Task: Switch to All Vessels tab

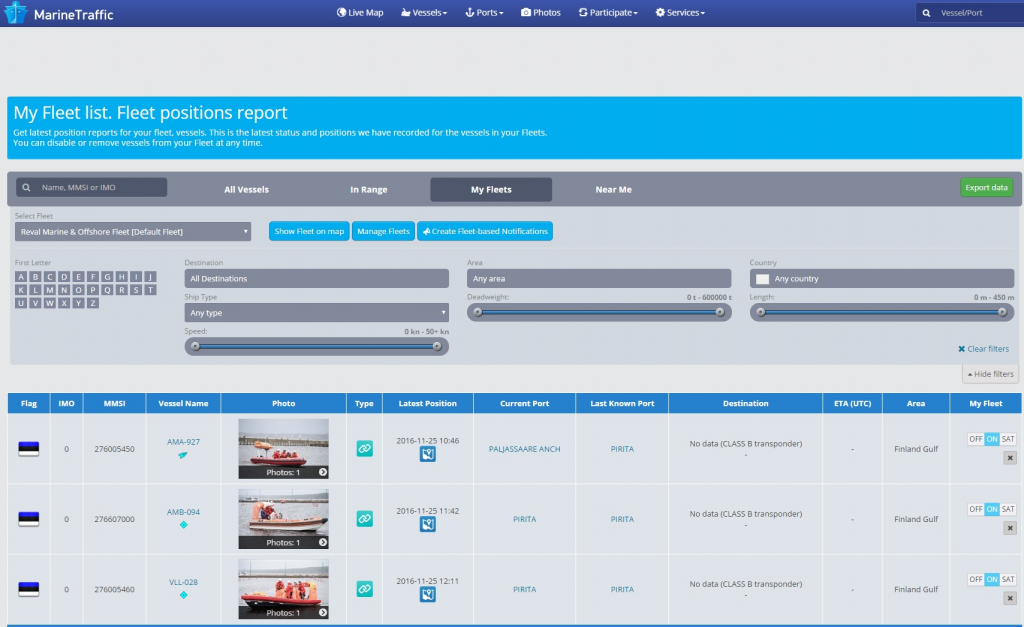Action: pyautogui.click(x=246, y=189)
